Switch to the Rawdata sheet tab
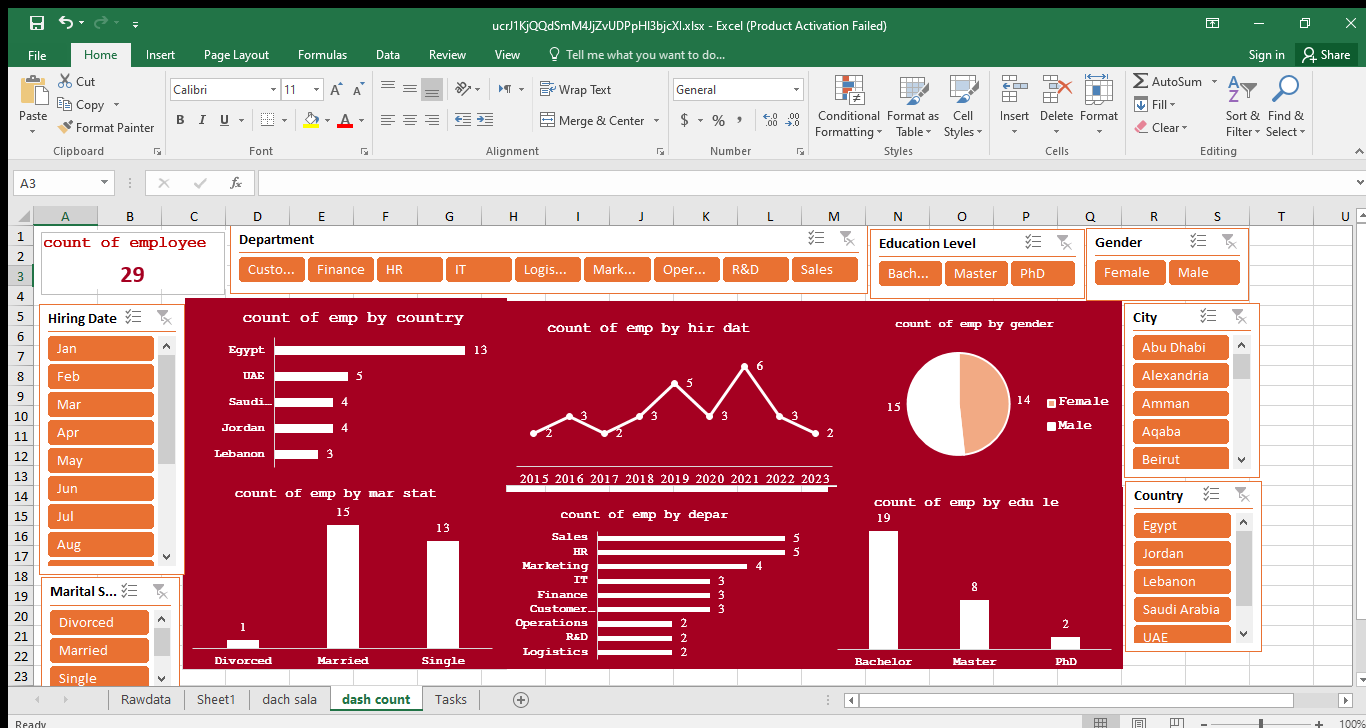The image size is (1366, 728). tap(146, 699)
